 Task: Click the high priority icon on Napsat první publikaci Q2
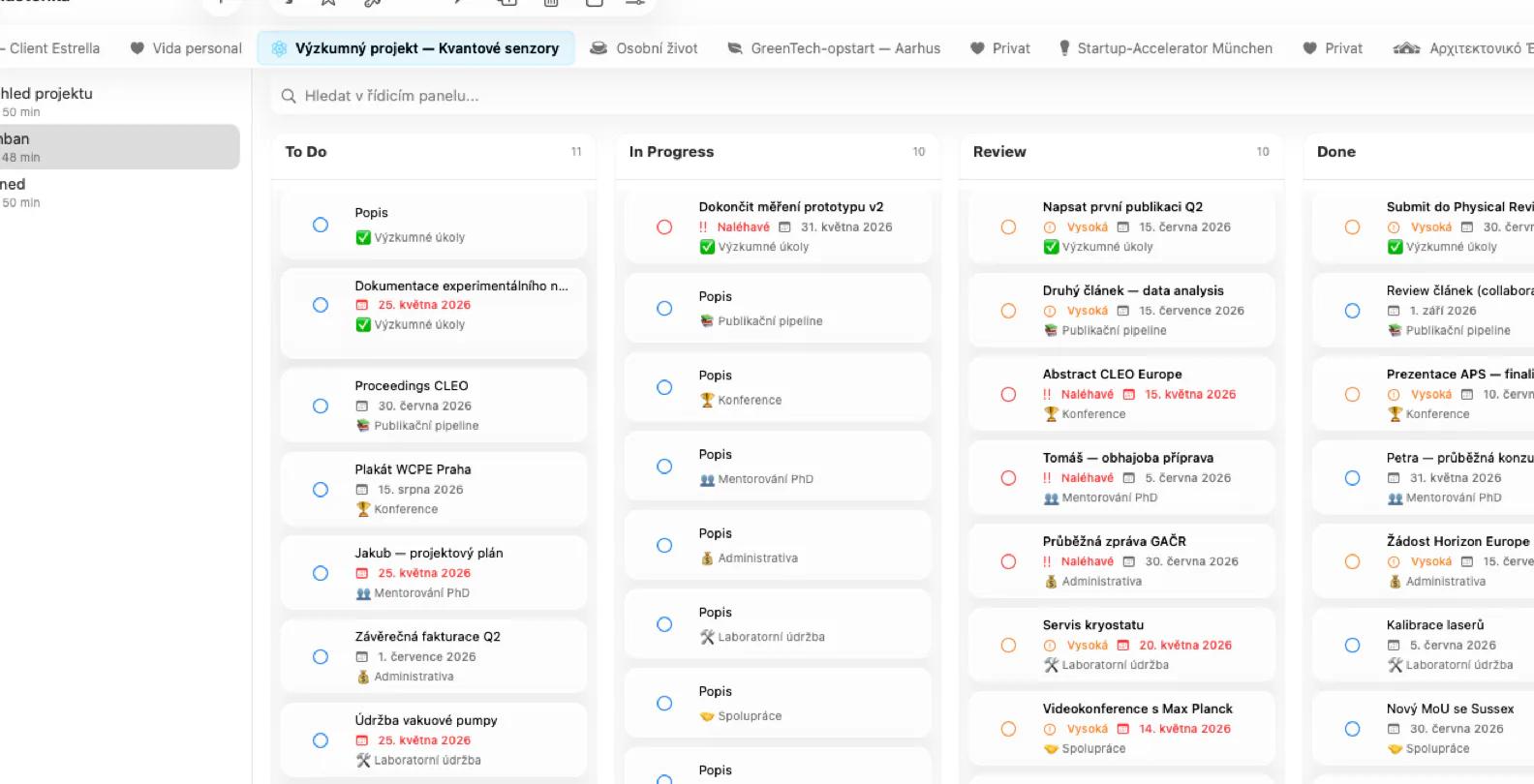[x=1050, y=227]
